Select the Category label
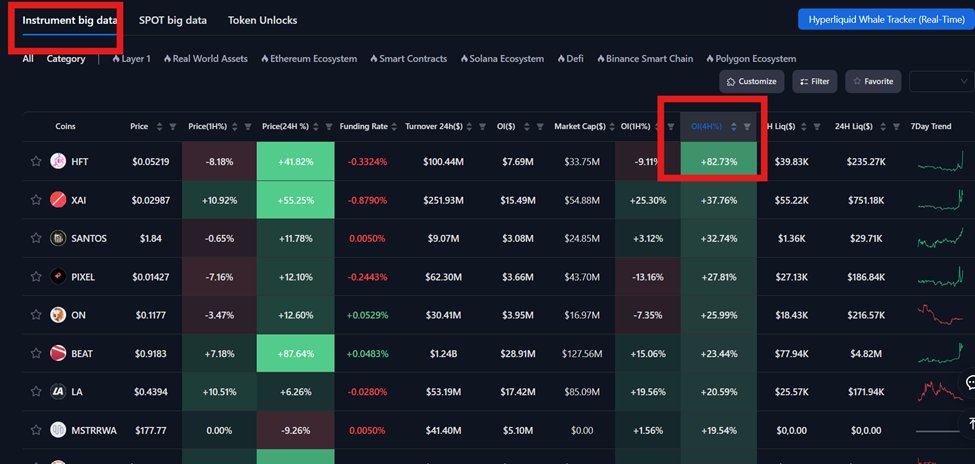Image resolution: width=975 pixels, height=464 pixels. 66,58
